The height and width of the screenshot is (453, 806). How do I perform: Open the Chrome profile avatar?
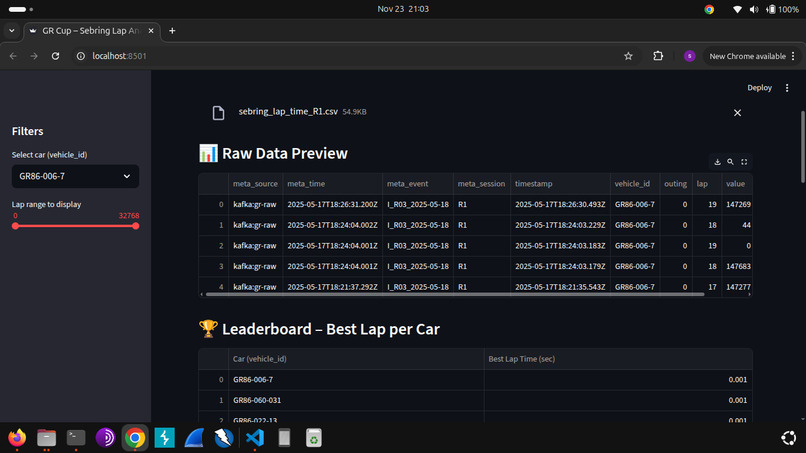click(x=689, y=56)
